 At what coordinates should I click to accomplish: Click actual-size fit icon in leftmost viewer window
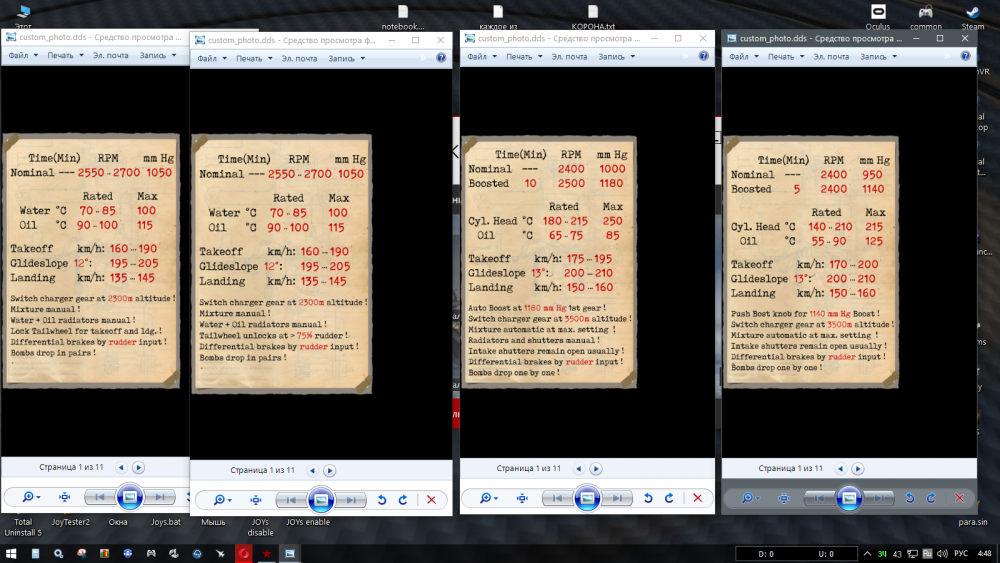coord(64,497)
